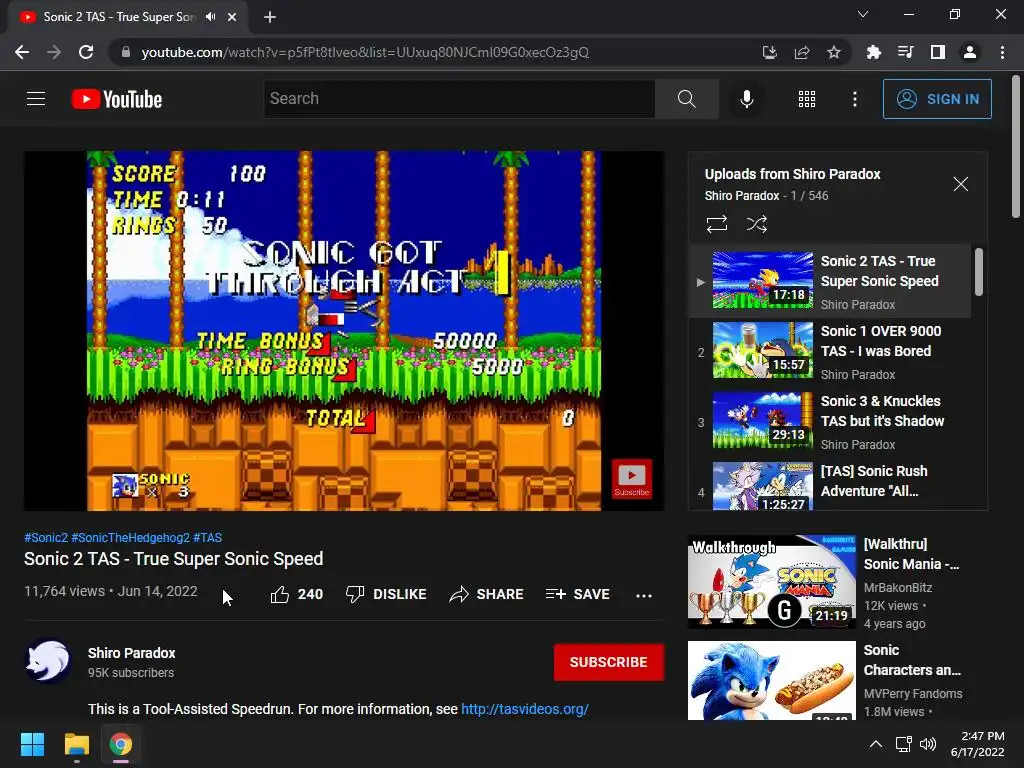Save video to playlist with SAVE

pos(577,594)
